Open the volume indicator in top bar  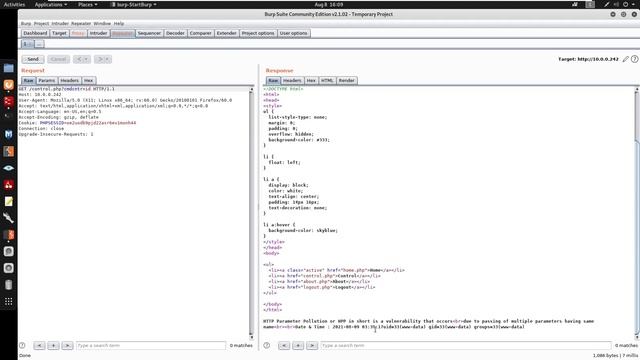click(x=616, y=4)
